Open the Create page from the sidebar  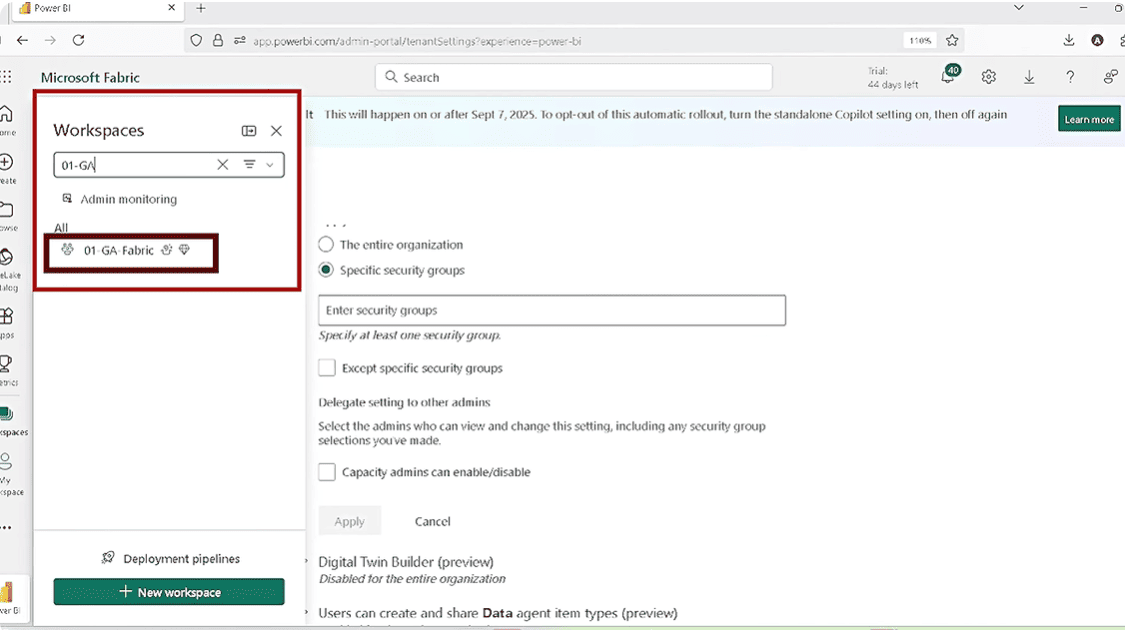[x=7, y=169]
